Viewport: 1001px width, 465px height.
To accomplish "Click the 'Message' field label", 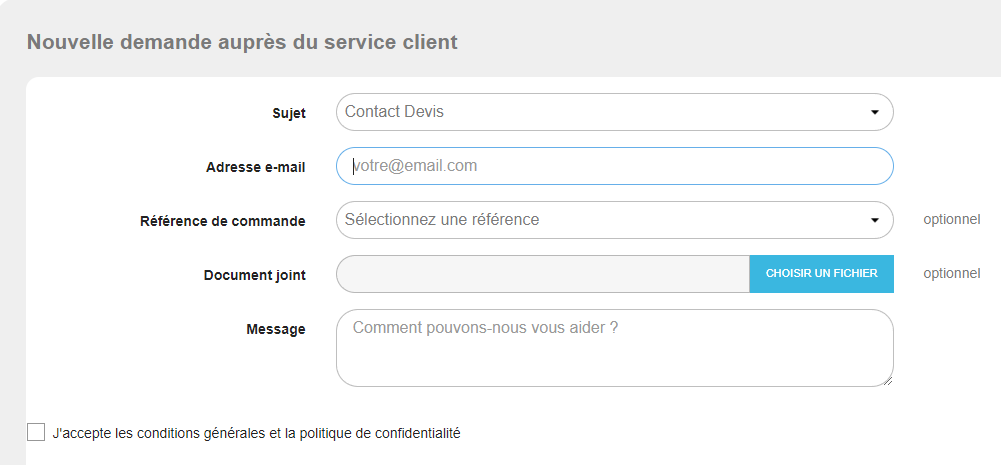I will [x=276, y=329].
